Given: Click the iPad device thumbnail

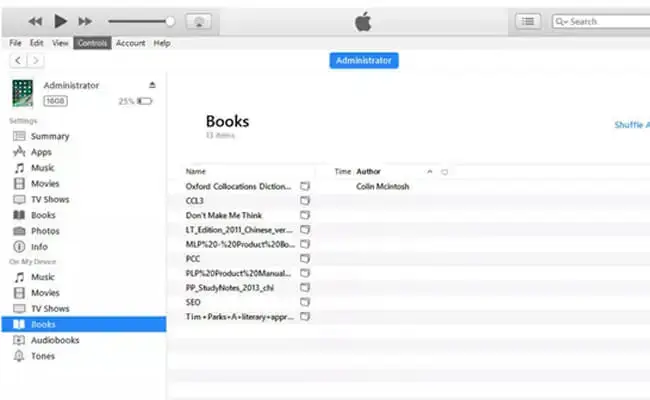Looking at the screenshot, I should [x=22, y=93].
